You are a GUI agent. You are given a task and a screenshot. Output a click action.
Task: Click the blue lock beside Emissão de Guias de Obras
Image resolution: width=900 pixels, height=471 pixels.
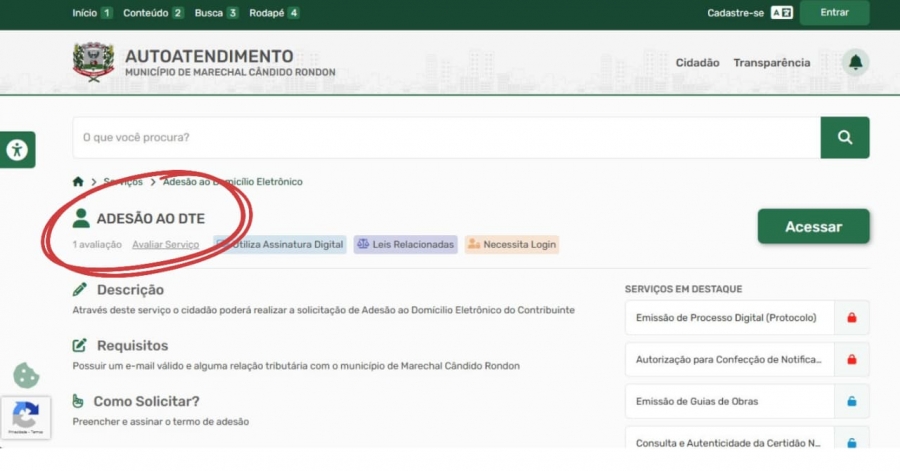coord(852,402)
